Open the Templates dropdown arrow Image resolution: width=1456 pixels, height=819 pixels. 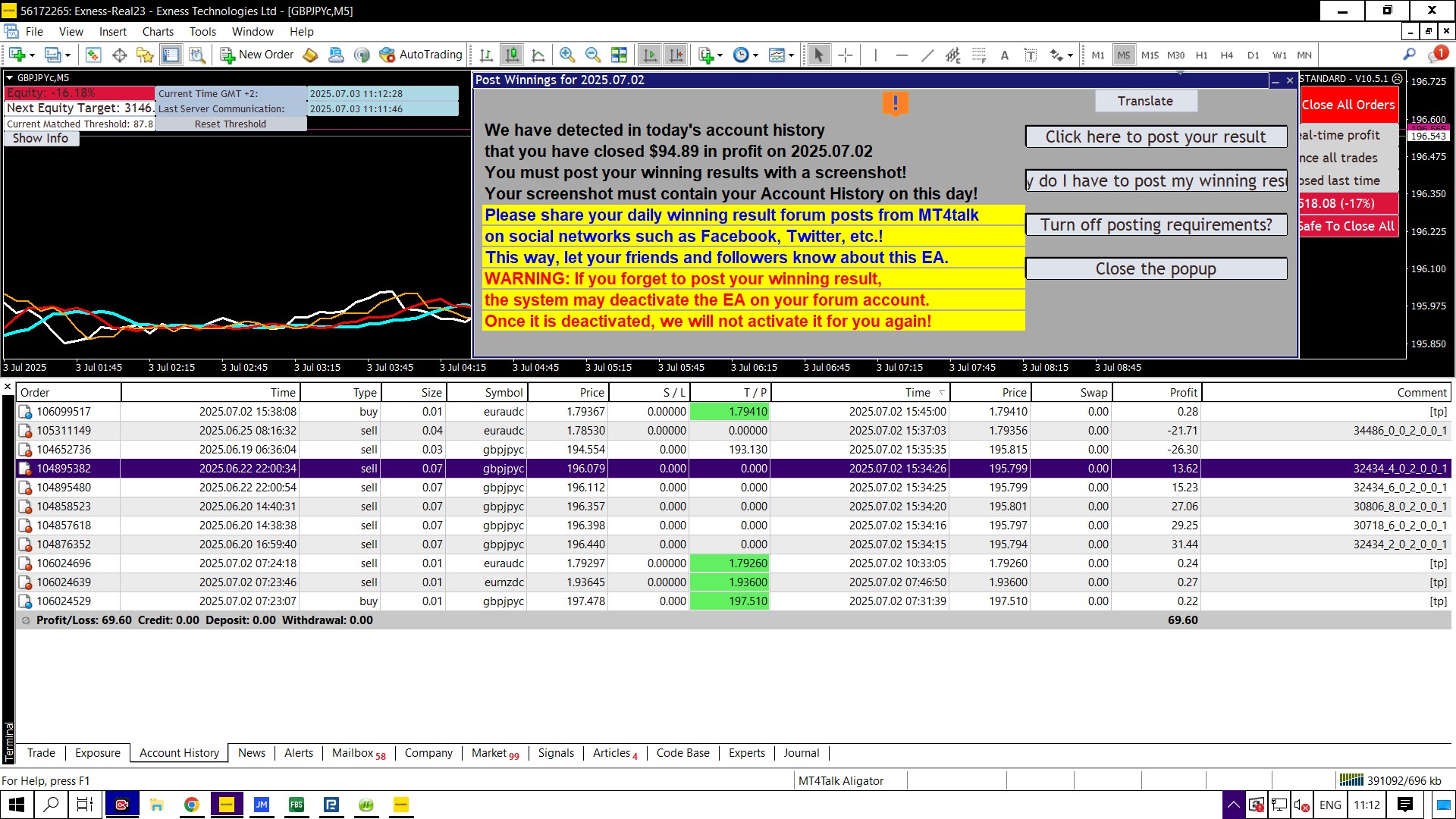point(791,55)
